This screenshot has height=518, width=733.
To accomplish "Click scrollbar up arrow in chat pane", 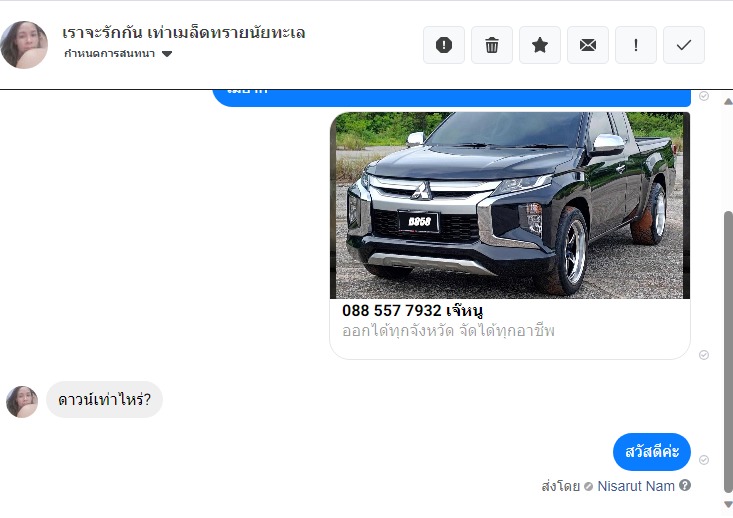I will [728, 101].
